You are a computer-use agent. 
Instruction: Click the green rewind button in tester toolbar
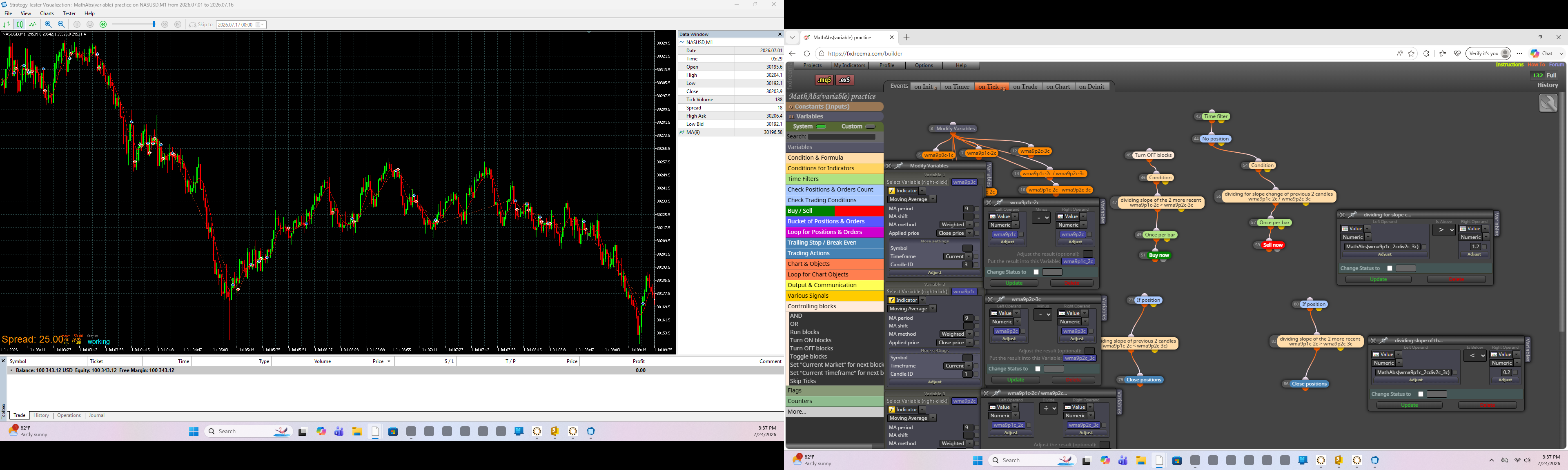(x=103, y=25)
